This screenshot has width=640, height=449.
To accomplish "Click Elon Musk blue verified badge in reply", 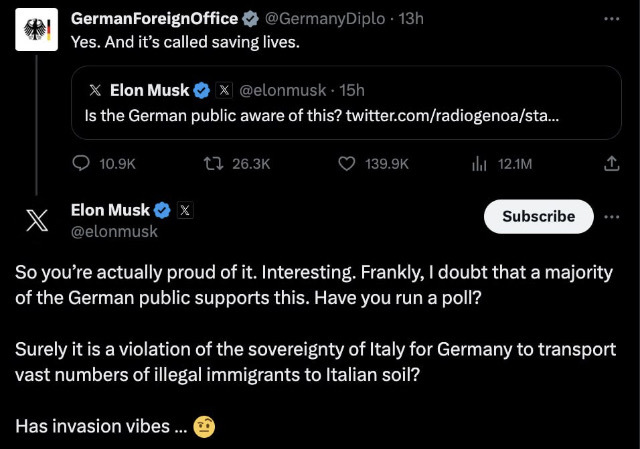I will coord(162,210).
